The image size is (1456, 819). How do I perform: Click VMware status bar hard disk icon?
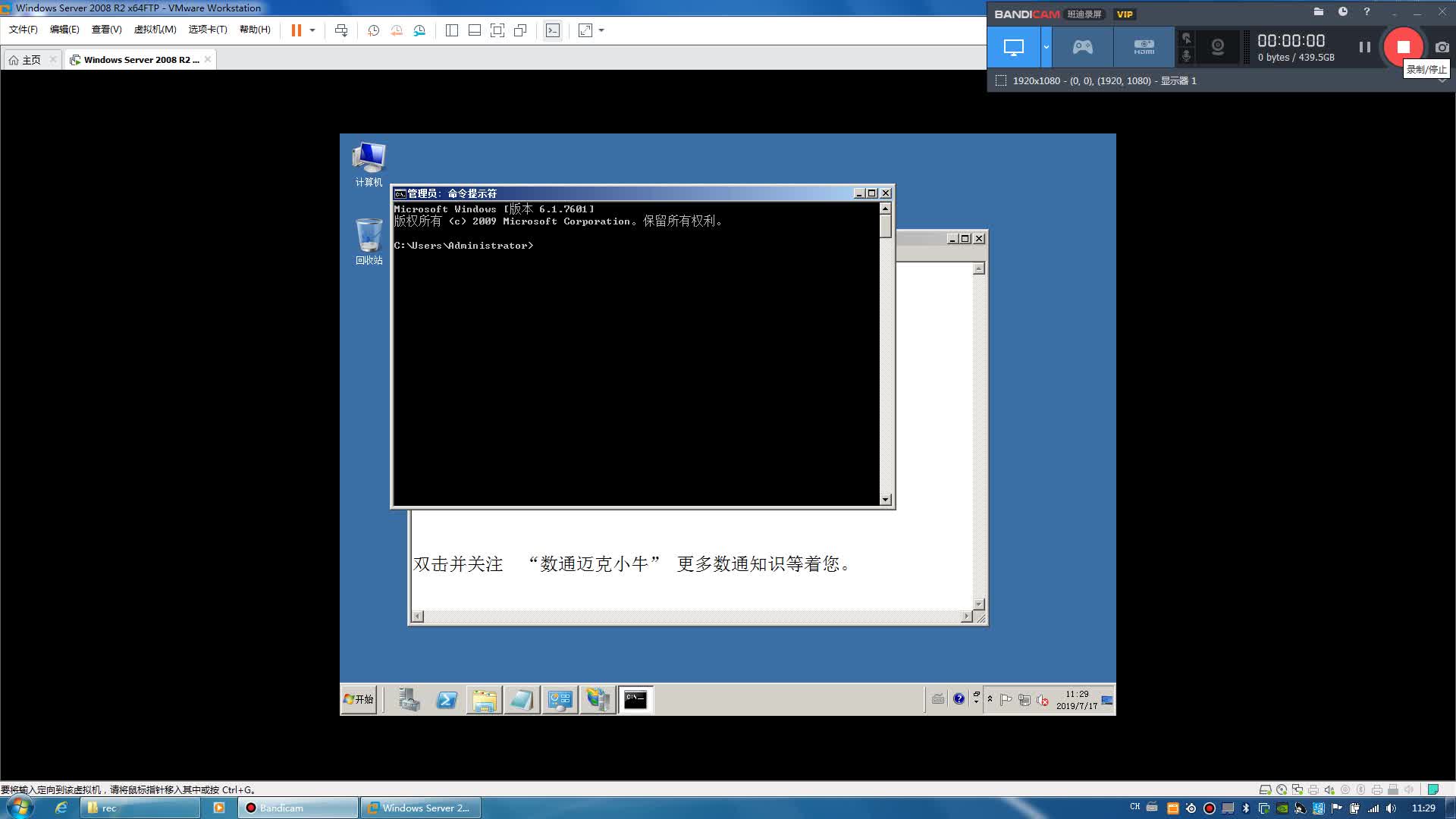[x=1265, y=789]
